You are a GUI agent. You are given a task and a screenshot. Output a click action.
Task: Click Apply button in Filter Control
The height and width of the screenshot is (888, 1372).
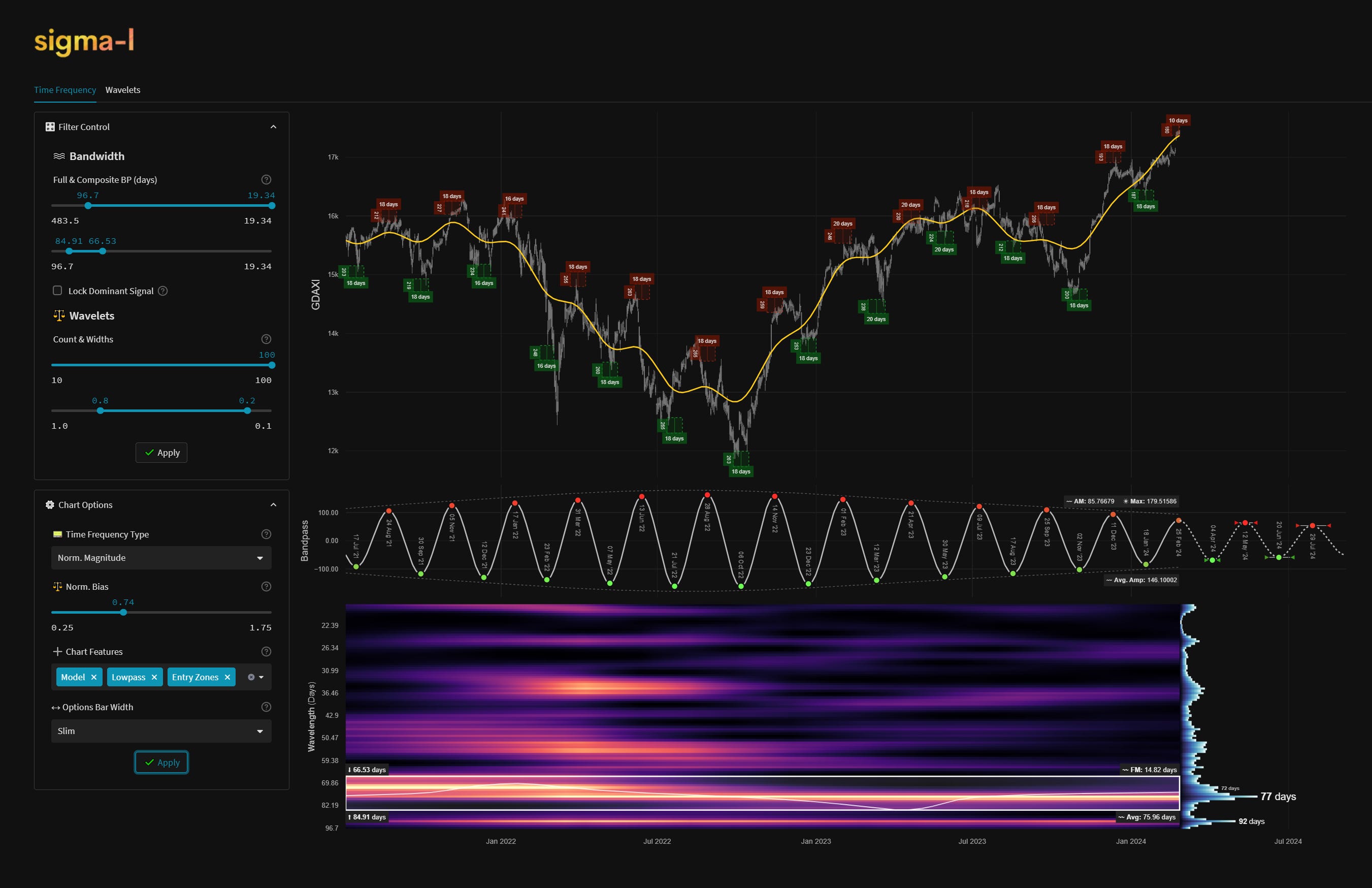[161, 453]
